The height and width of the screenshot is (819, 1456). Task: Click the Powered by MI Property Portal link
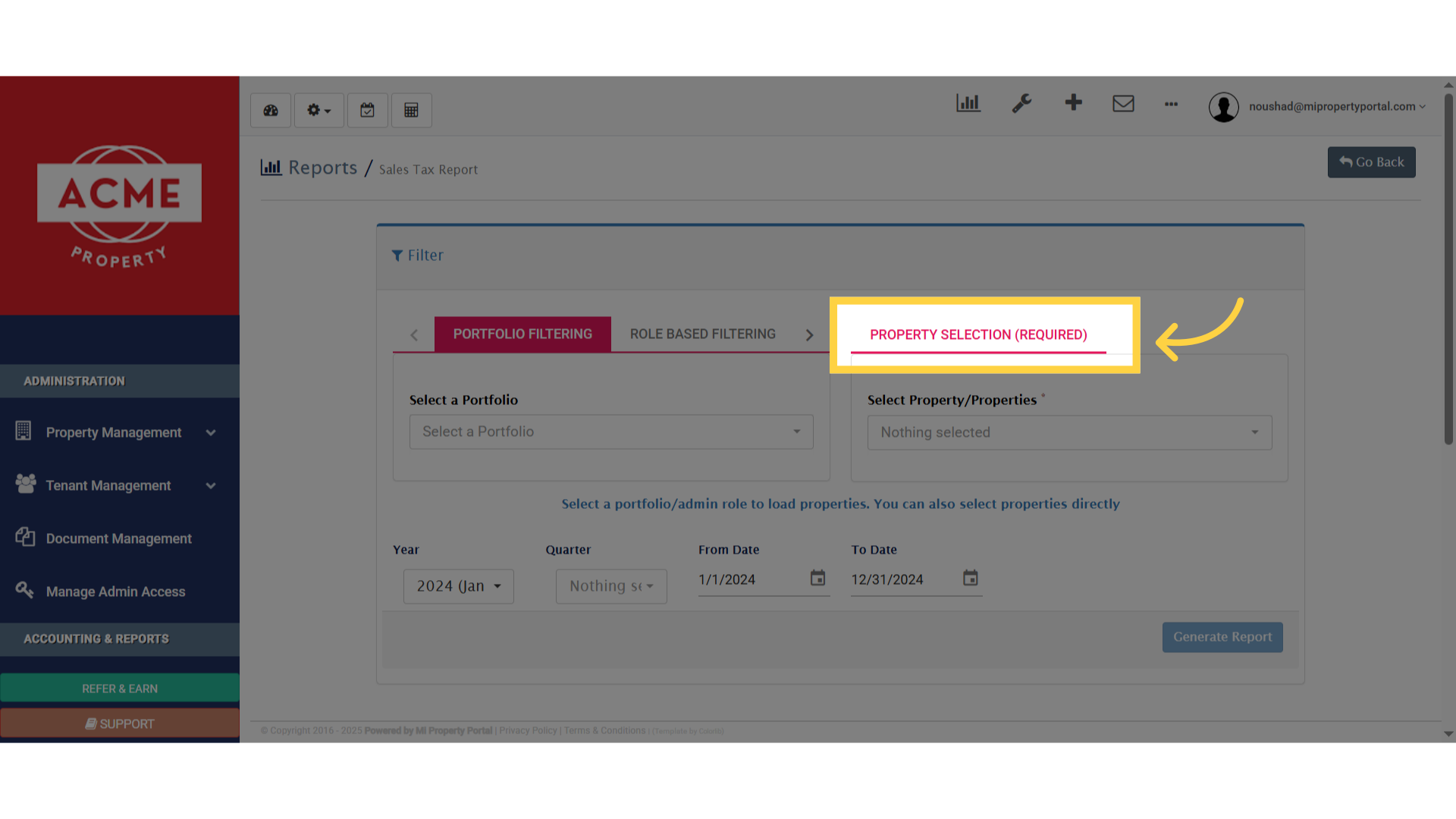point(428,731)
